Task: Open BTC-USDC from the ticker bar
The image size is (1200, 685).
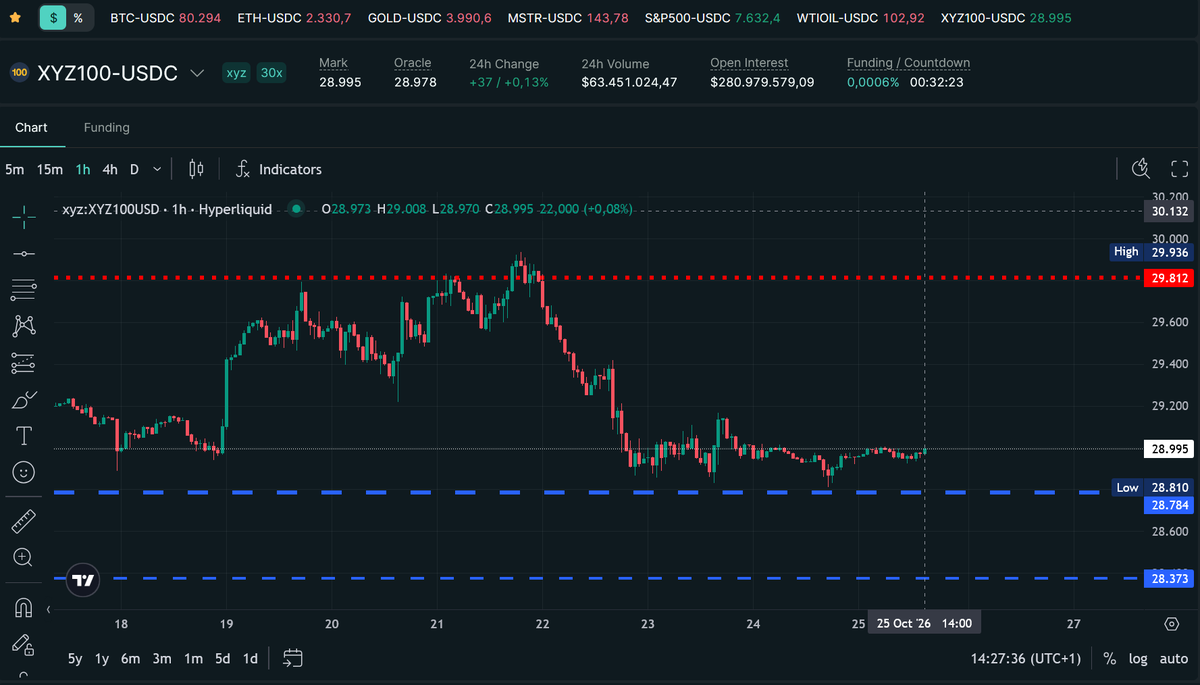Action: point(166,19)
